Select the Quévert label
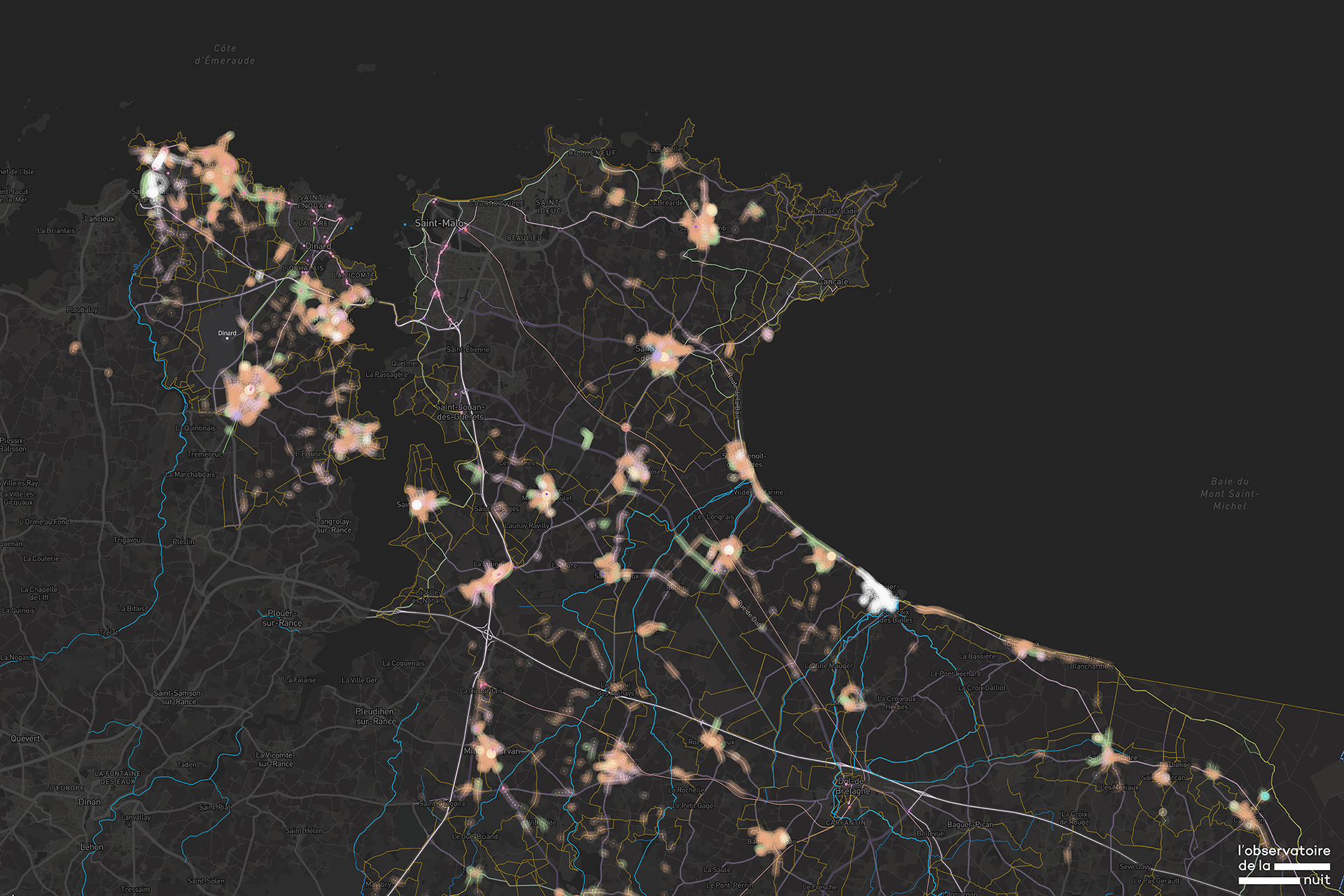1344x896 pixels. [x=25, y=738]
